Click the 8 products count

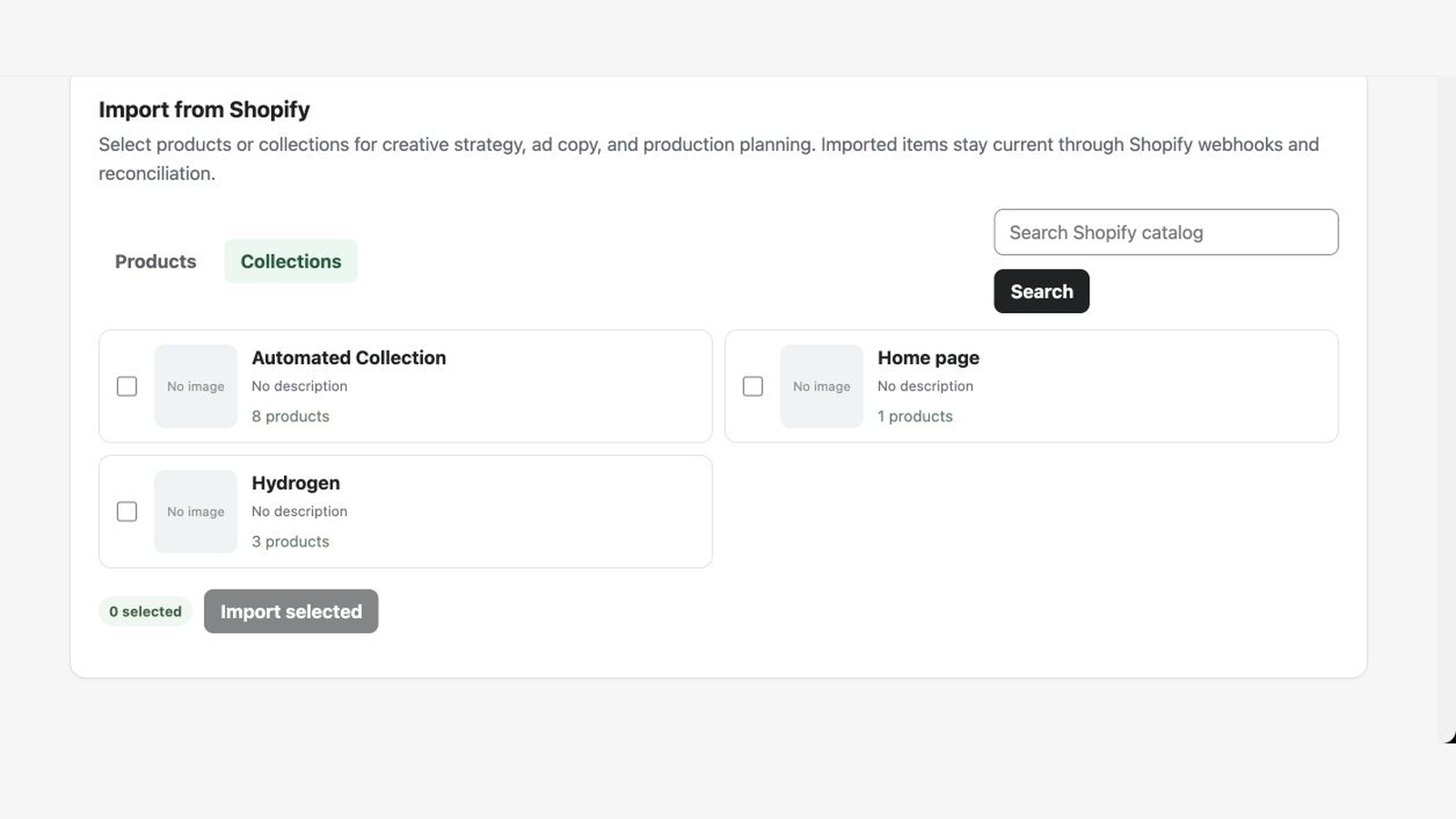[290, 417]
